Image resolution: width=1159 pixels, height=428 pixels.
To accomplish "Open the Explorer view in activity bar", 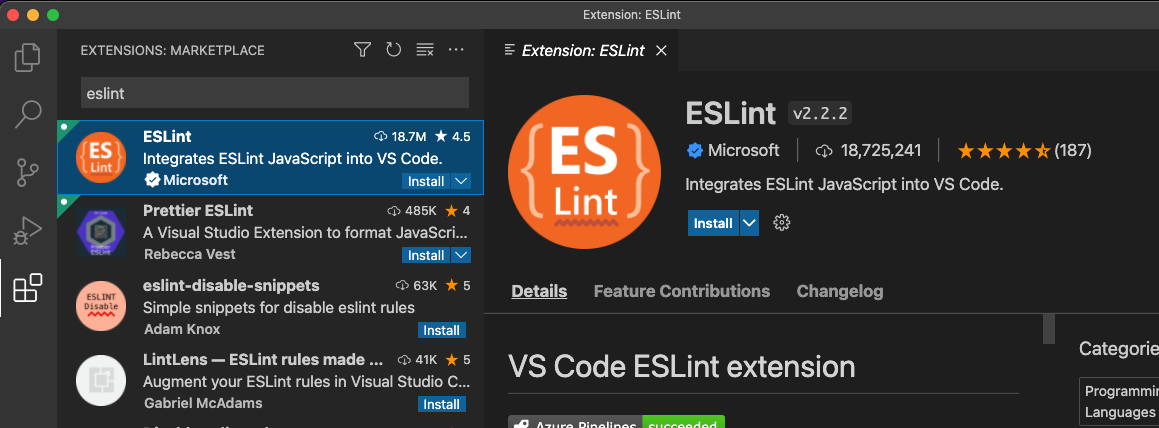I will (x=28, y=58).
